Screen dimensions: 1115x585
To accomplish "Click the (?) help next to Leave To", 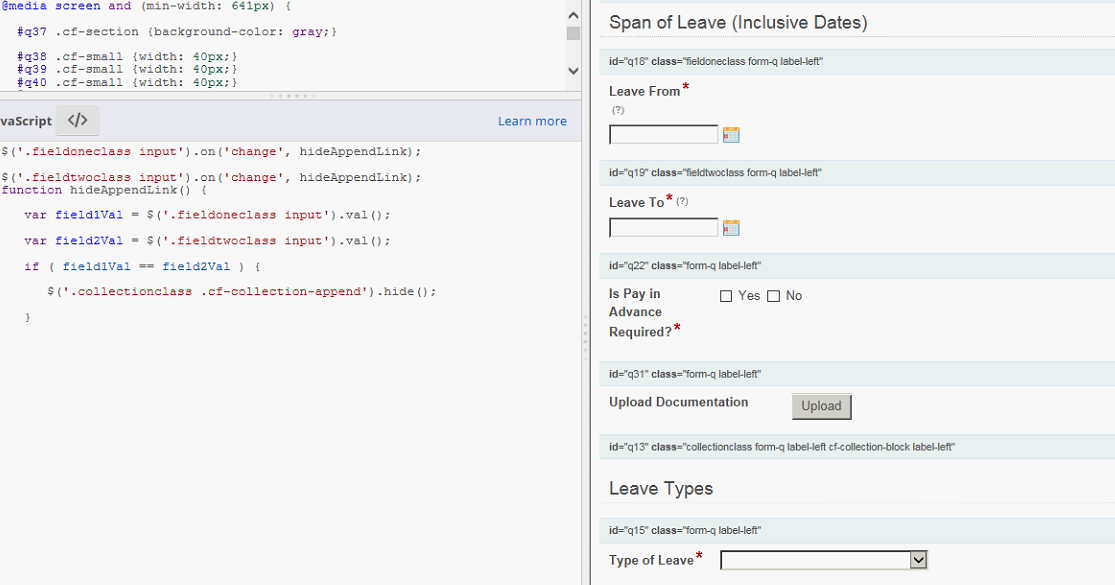I will pyautogui.click(x=683, y=202).
